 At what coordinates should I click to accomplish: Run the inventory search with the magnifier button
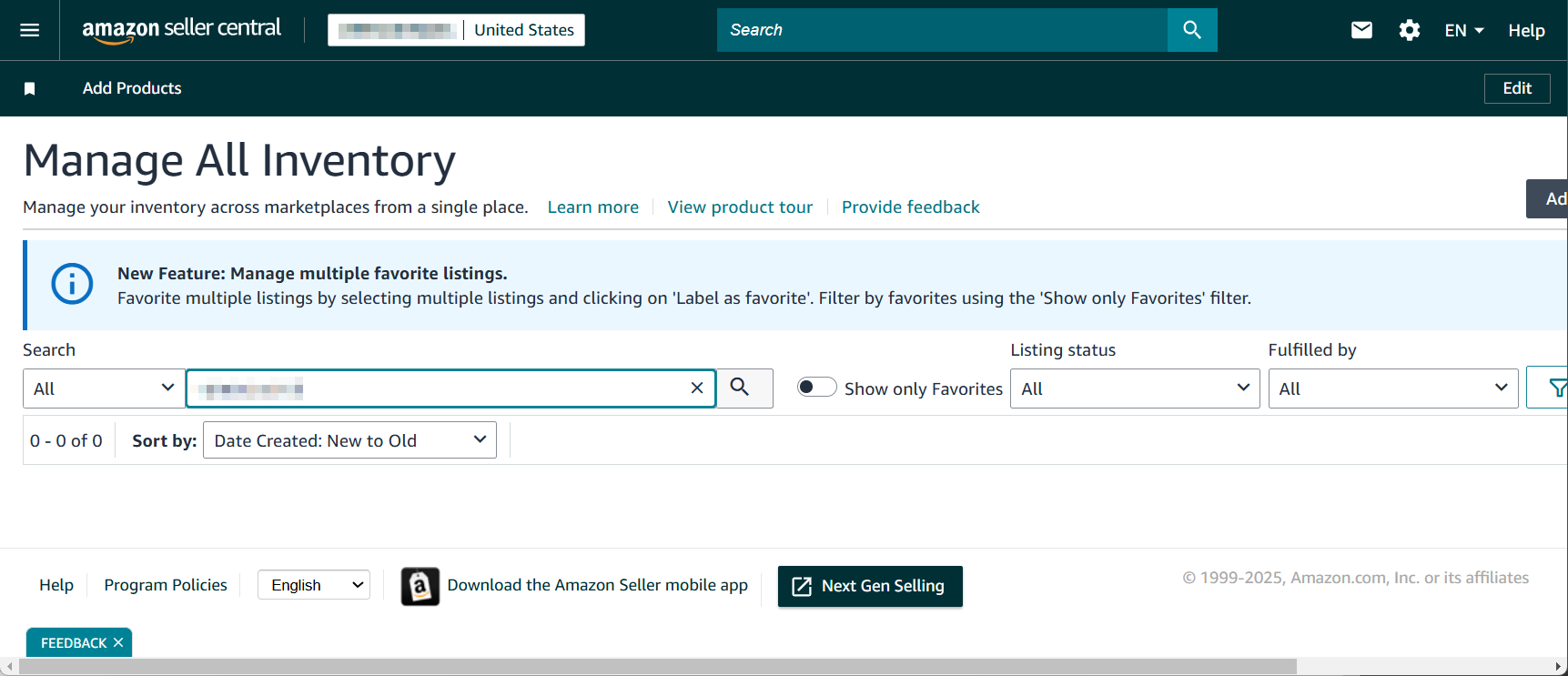(x=744, y=388)
